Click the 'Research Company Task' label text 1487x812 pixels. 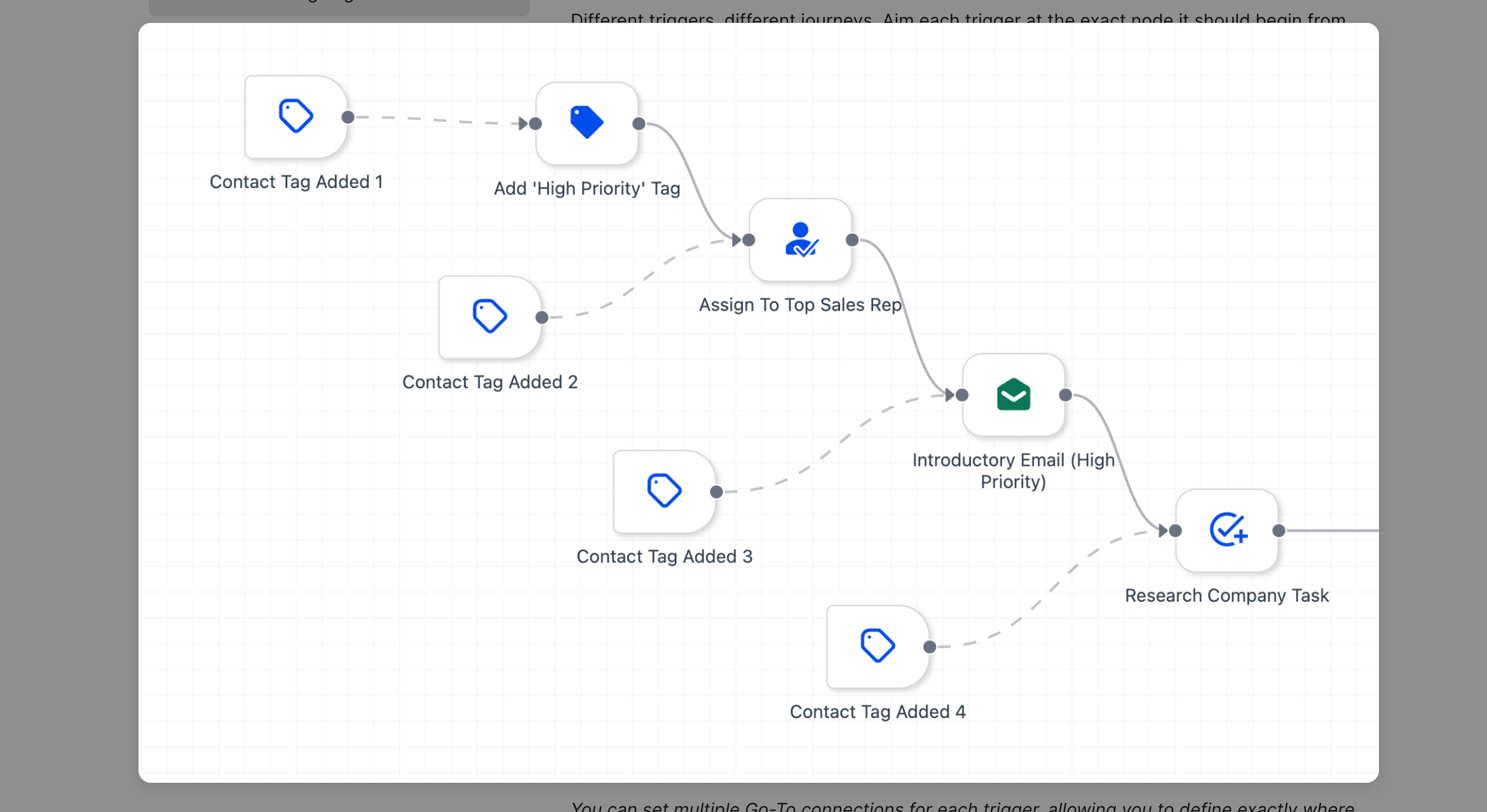click(1226, 595)
